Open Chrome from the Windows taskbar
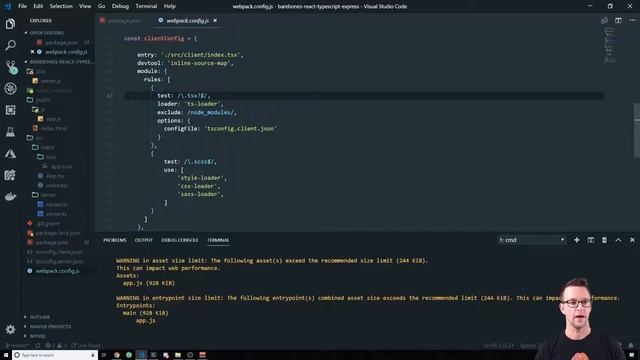This screenshot has height=360, width=640. 116,355
